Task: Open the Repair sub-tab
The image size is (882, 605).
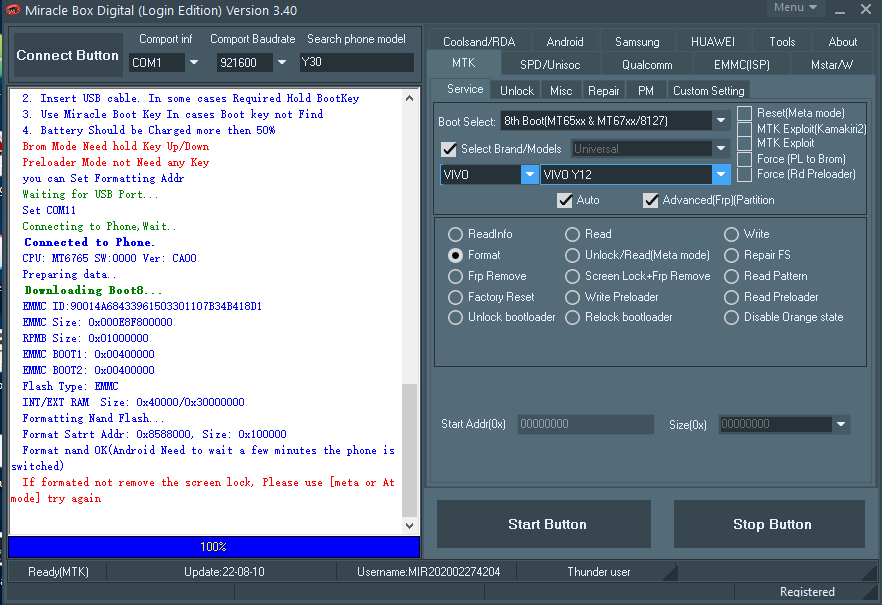Action: coord(603,91)
